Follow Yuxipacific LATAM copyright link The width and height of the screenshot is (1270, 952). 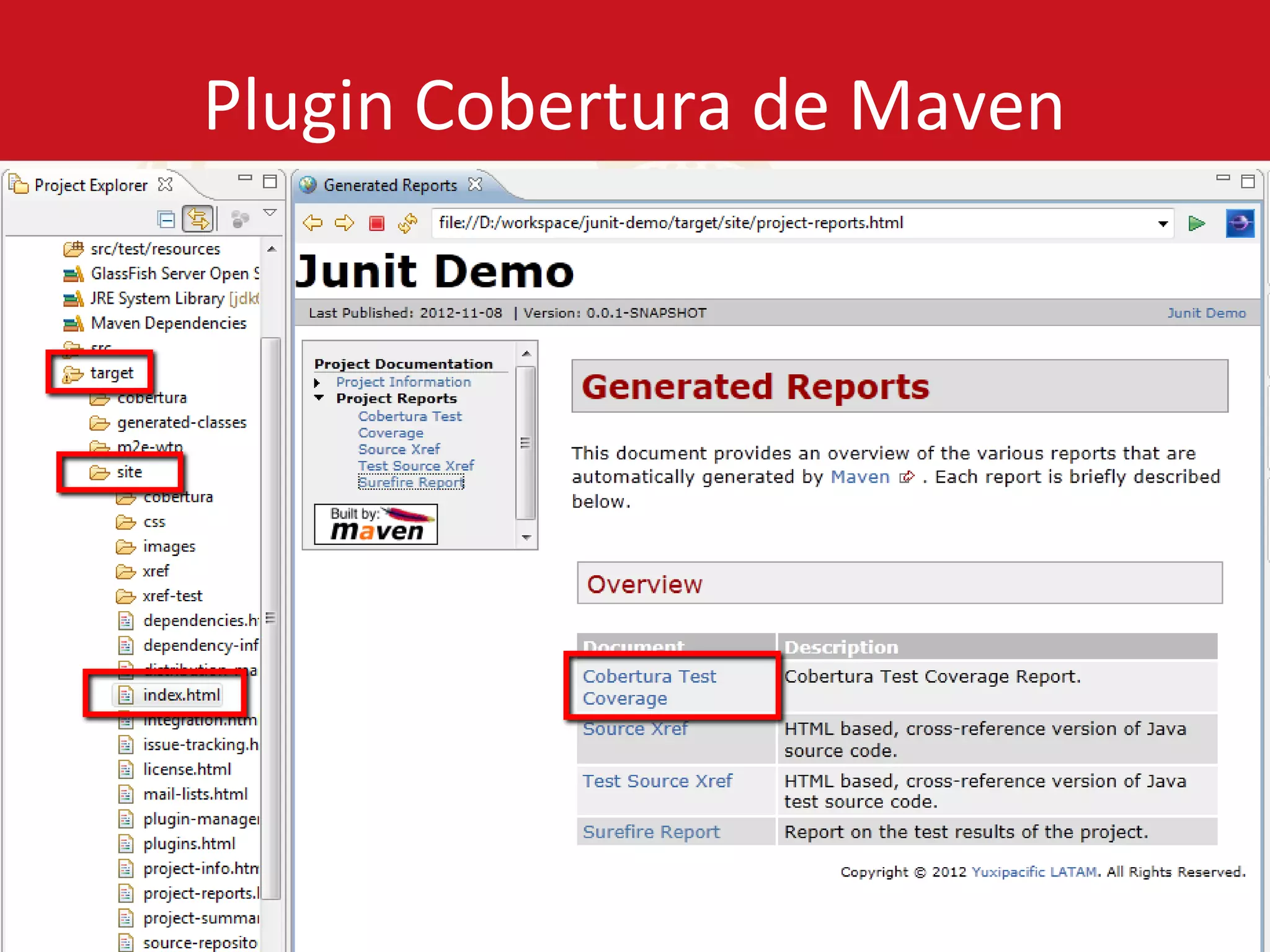(x=1034, y=872)
